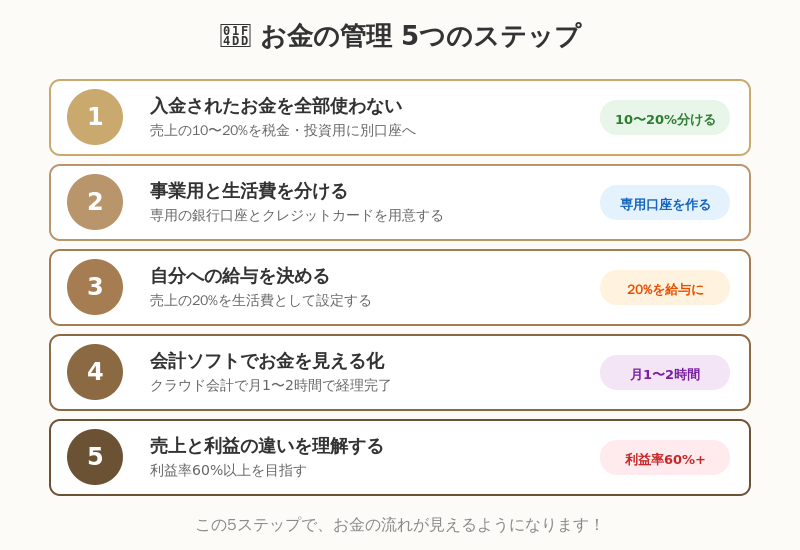The height and width of the screenshot is (550, 800).
Task: Click the step 1 number circle
Action: pos(95,117)
